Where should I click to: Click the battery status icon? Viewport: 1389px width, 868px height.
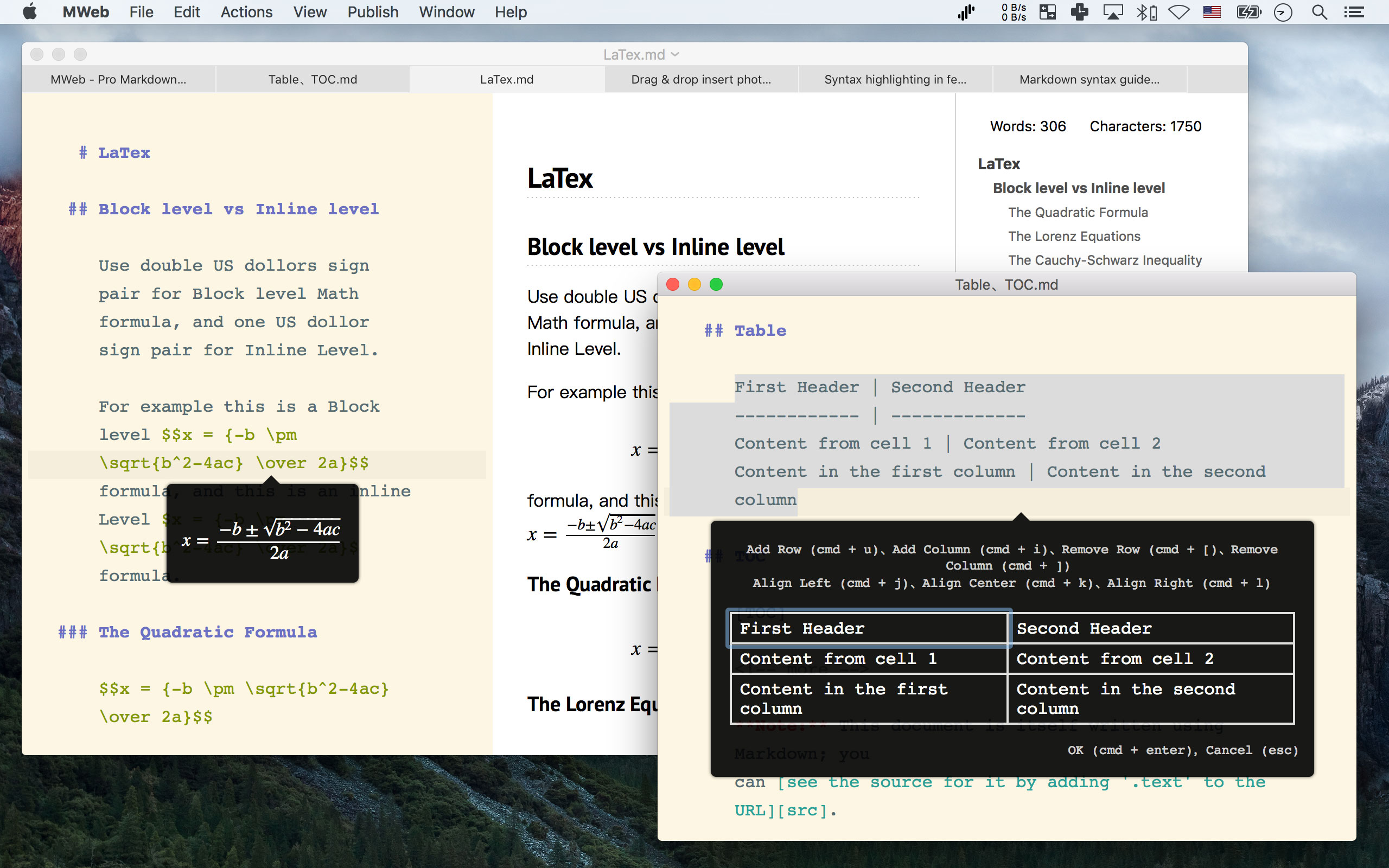tap(1248, 12)
